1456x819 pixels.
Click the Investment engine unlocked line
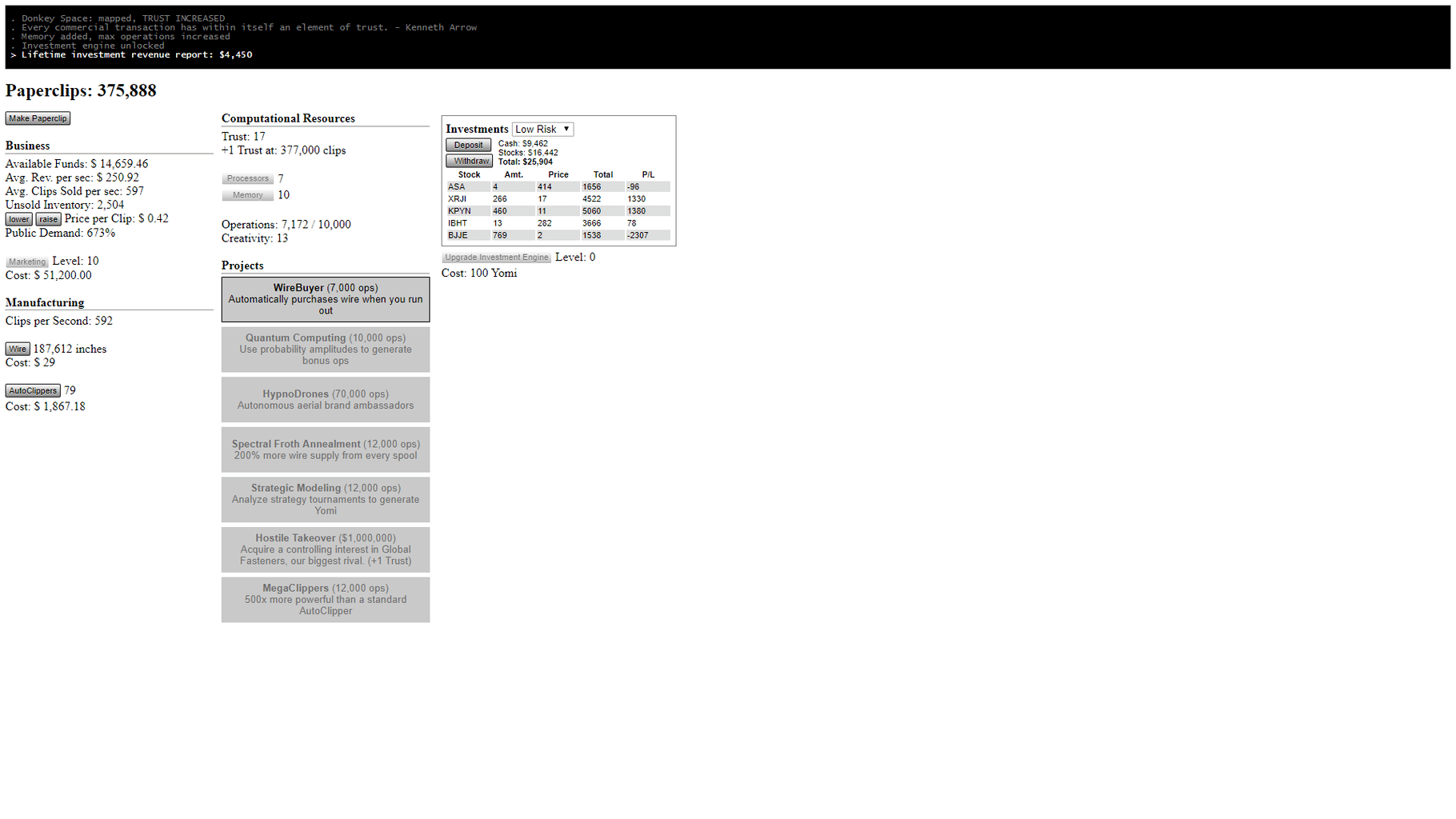tap(93, 46)
